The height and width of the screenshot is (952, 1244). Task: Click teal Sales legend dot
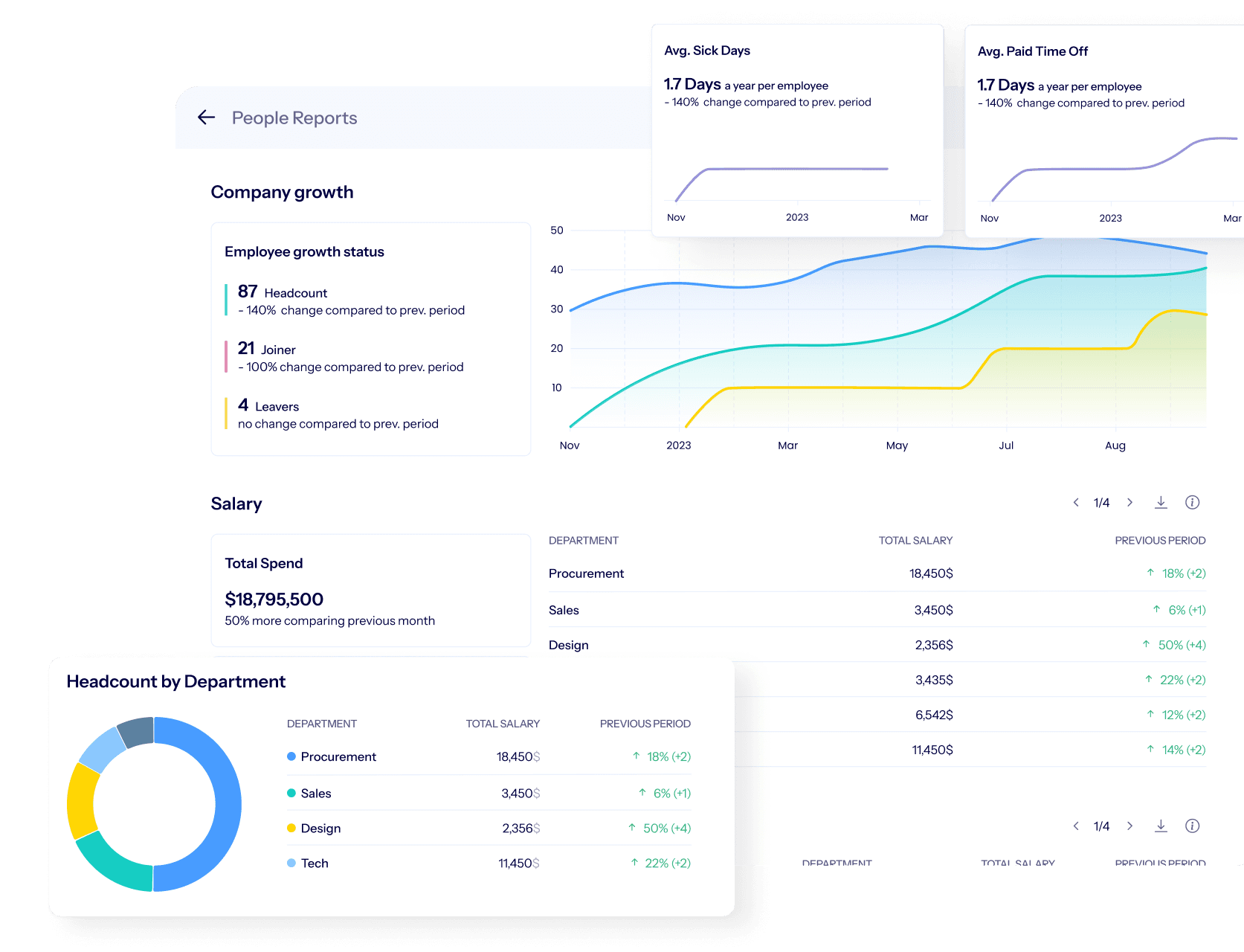(291, 793)
